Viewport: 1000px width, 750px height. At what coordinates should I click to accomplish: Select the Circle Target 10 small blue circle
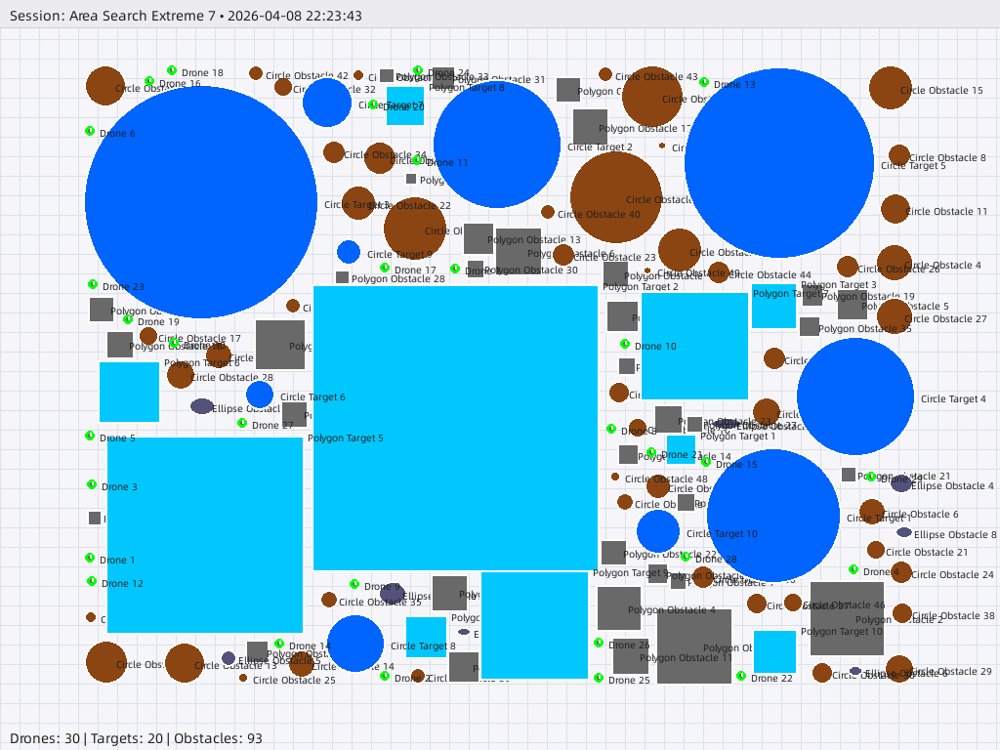tap(658, 531)
